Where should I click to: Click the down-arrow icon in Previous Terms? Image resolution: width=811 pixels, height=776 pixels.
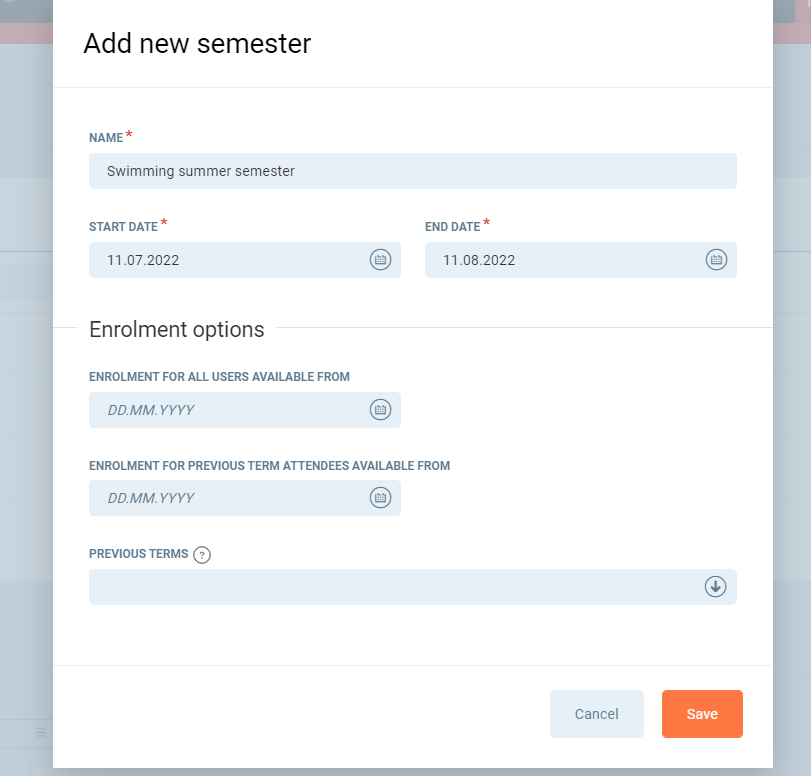click(x=715, y=587)
